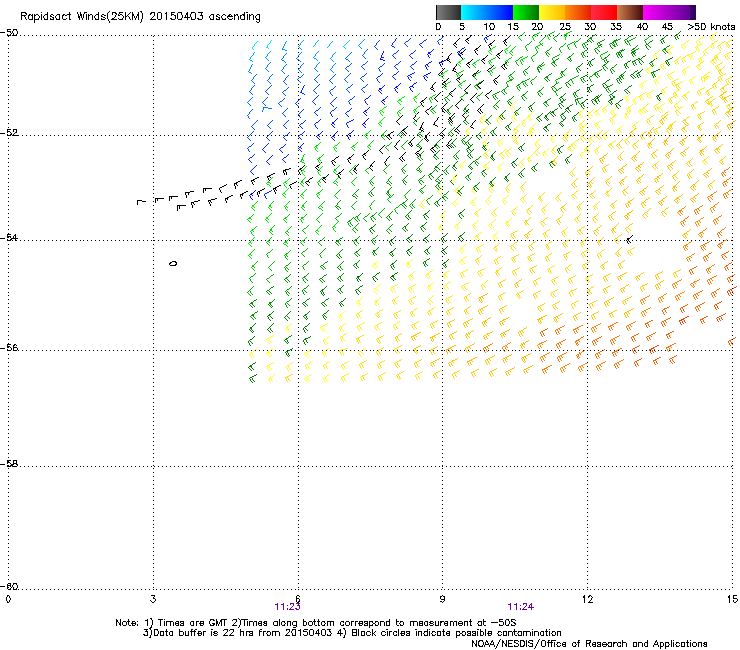Select the gray 0-5 knots color bar segment

448,12
